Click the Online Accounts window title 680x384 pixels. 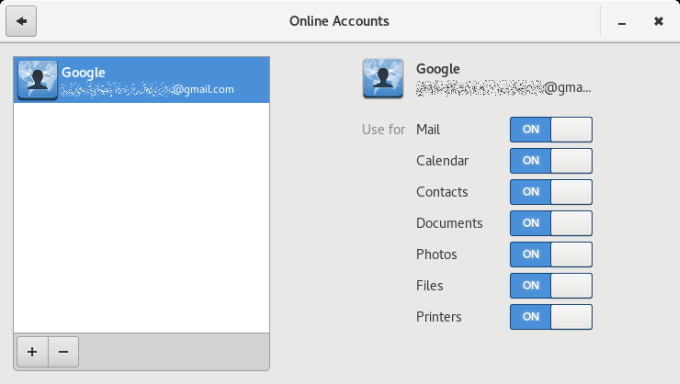[339, 21]
